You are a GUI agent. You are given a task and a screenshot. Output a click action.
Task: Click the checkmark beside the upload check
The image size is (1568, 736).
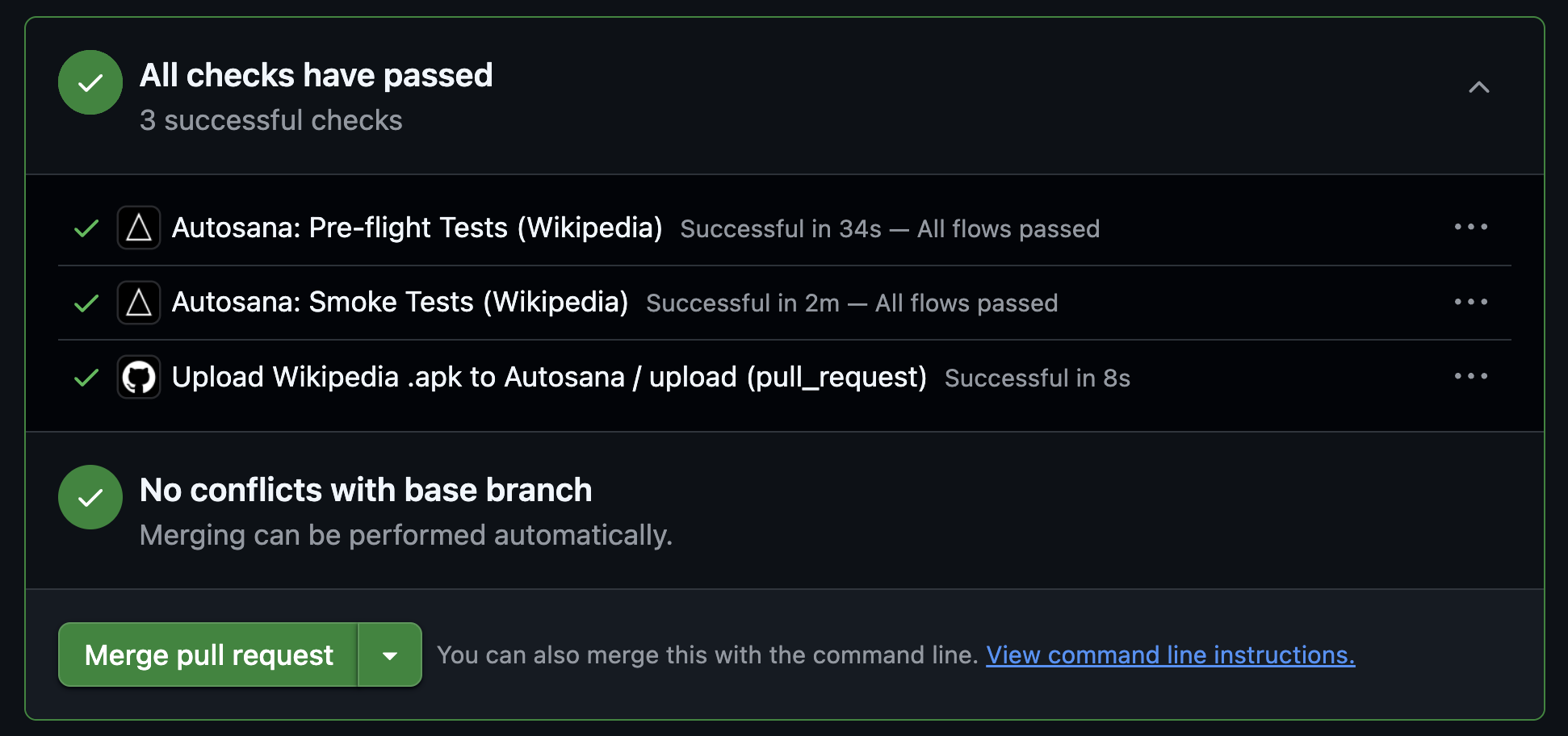(x=85, y=377)
